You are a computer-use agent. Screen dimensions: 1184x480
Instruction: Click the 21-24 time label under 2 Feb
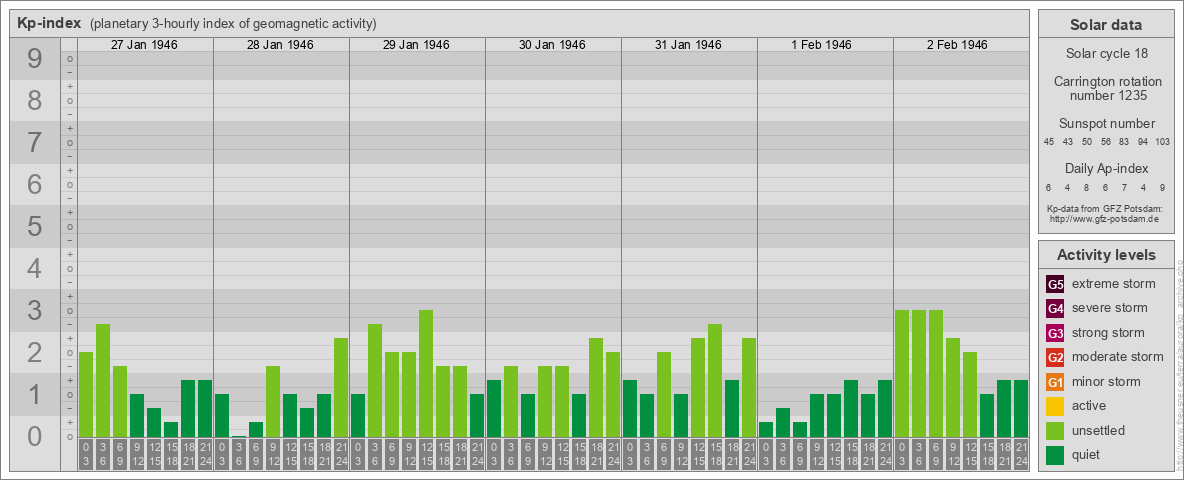(1020, 455)
